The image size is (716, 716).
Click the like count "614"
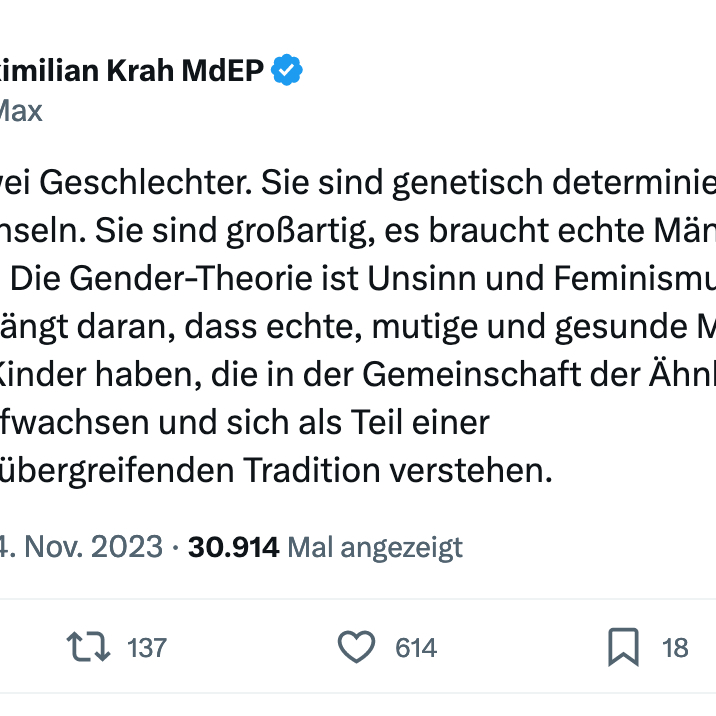(415, 648)
